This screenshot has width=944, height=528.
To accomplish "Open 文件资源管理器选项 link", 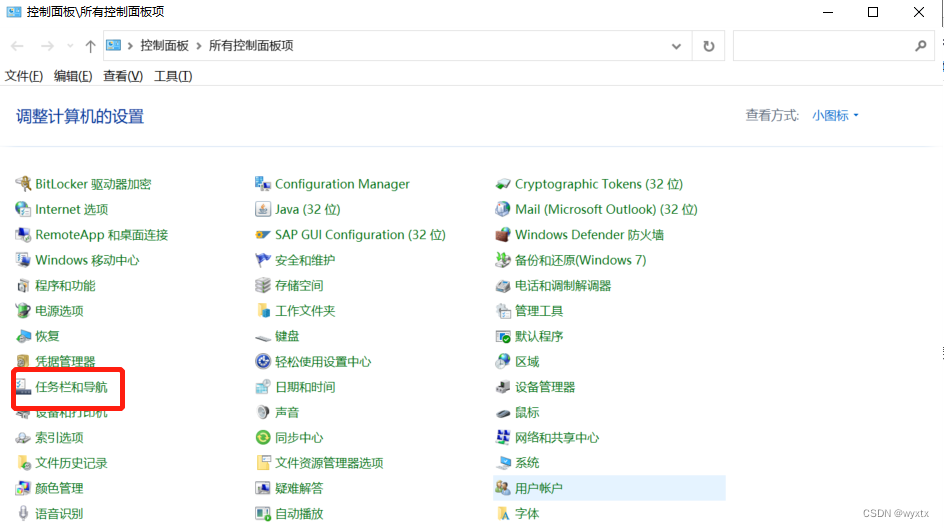I will tap(329, 463).
